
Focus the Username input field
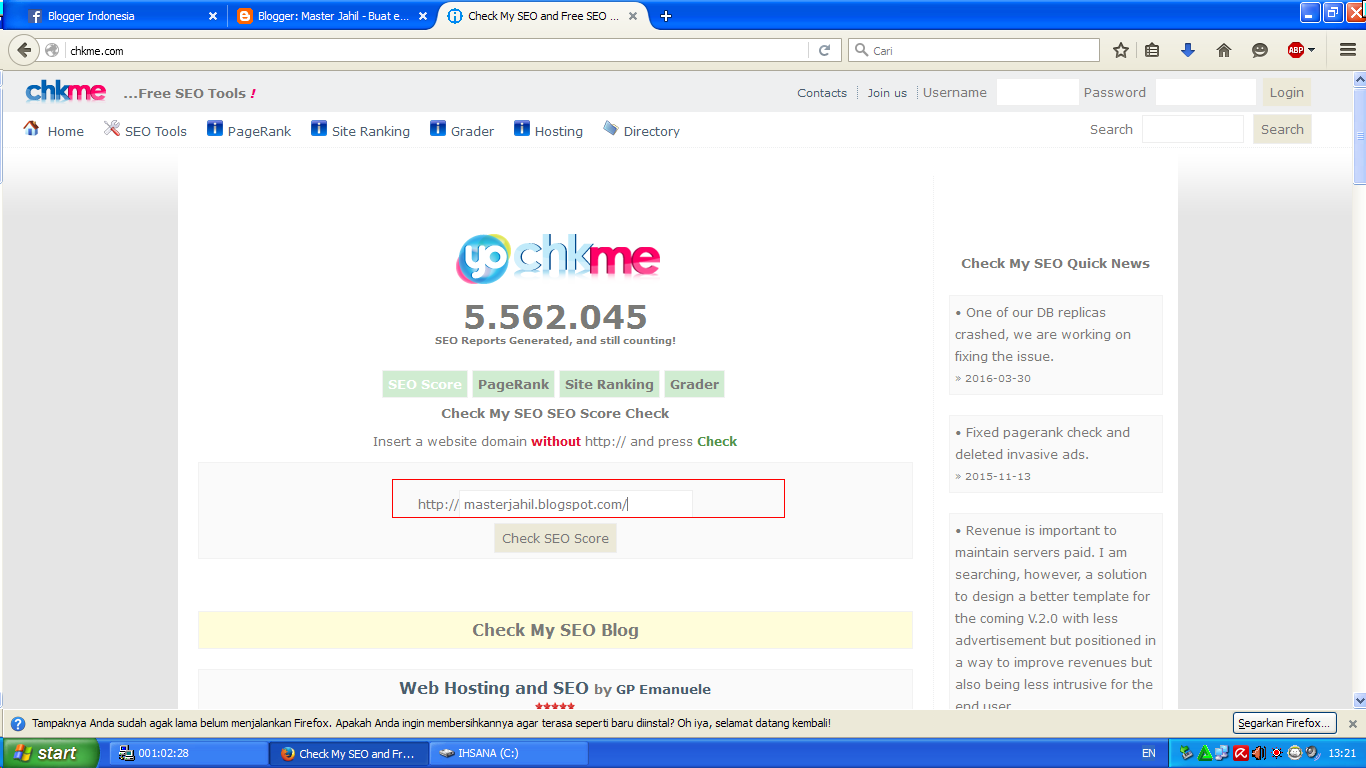[x=1037, y=92]
